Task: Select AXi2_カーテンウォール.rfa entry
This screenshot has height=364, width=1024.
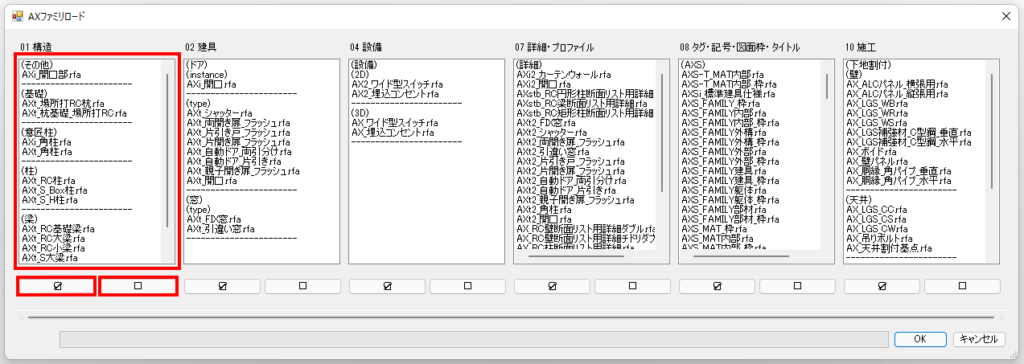Action: tap(564, 75)
